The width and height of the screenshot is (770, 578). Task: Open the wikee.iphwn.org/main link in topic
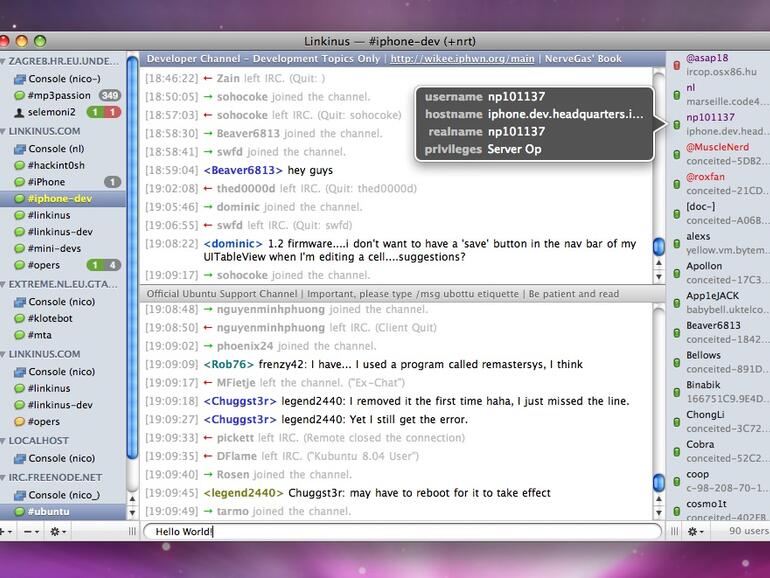pos(462,59)
